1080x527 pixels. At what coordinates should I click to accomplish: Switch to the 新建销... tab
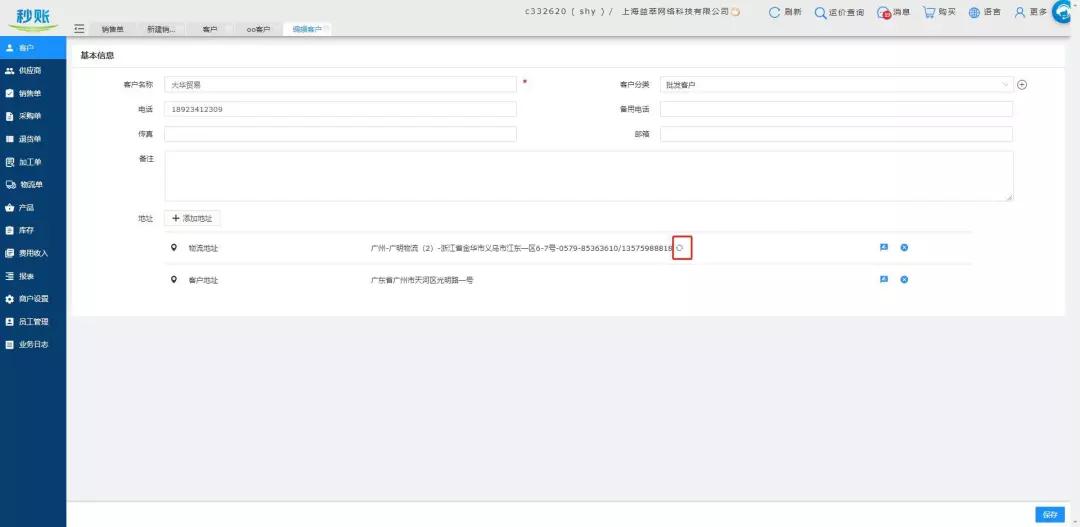(x=161, y=30)
